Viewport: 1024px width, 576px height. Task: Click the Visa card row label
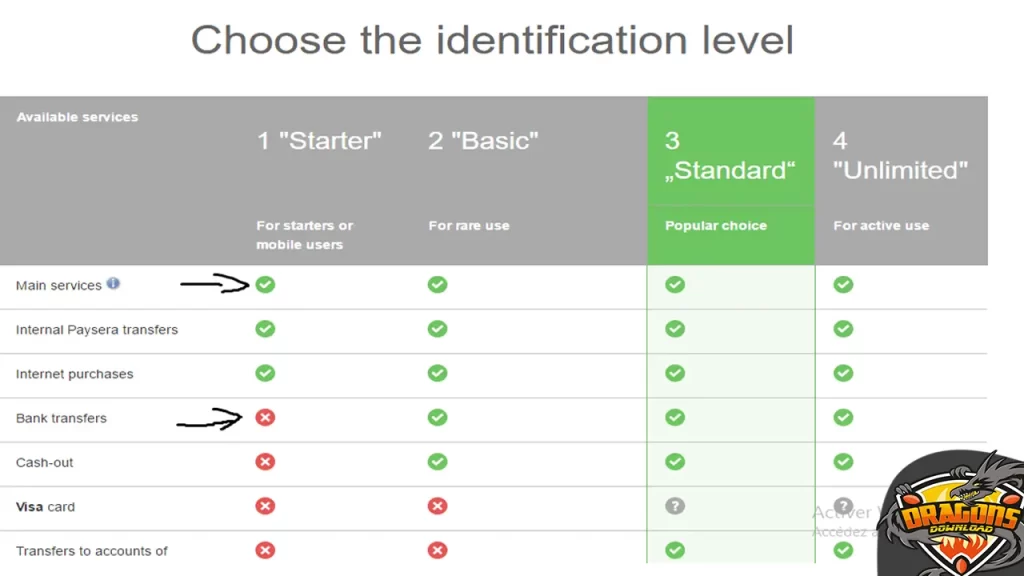[45, 507]
